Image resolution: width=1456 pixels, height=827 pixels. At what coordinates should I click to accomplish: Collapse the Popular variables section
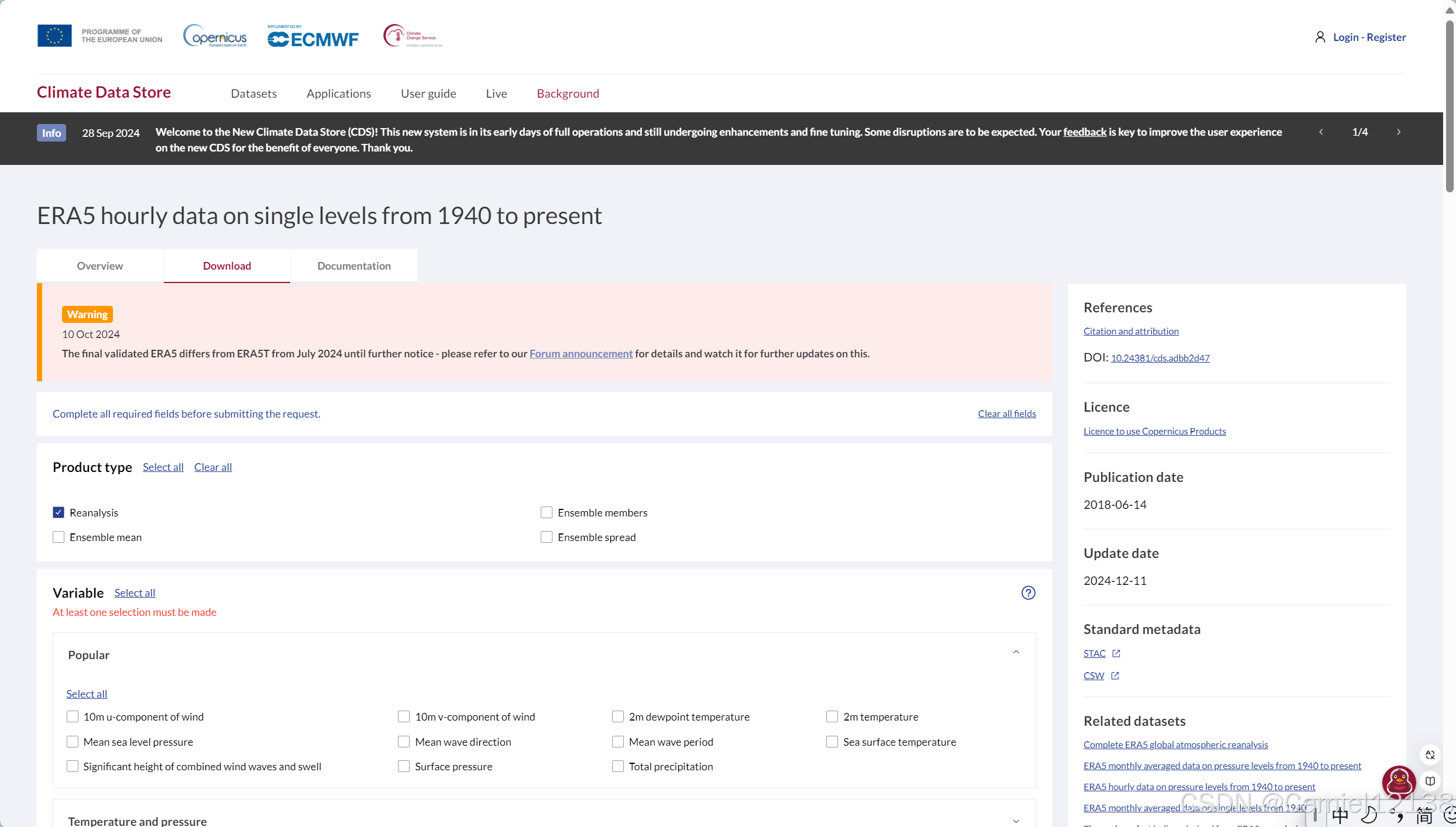1016,653
